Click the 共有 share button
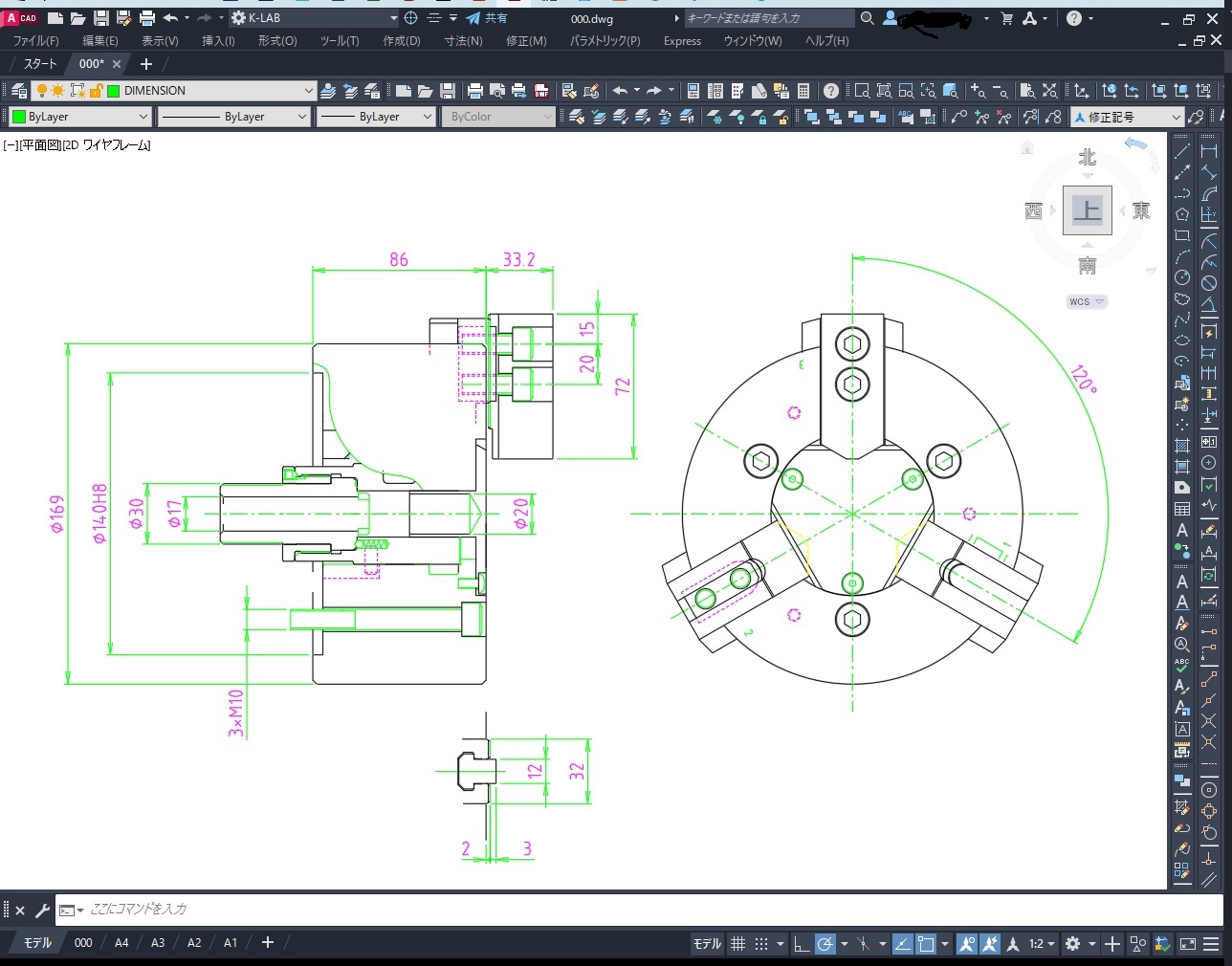1232x966 pixels. tap(487, 18)
